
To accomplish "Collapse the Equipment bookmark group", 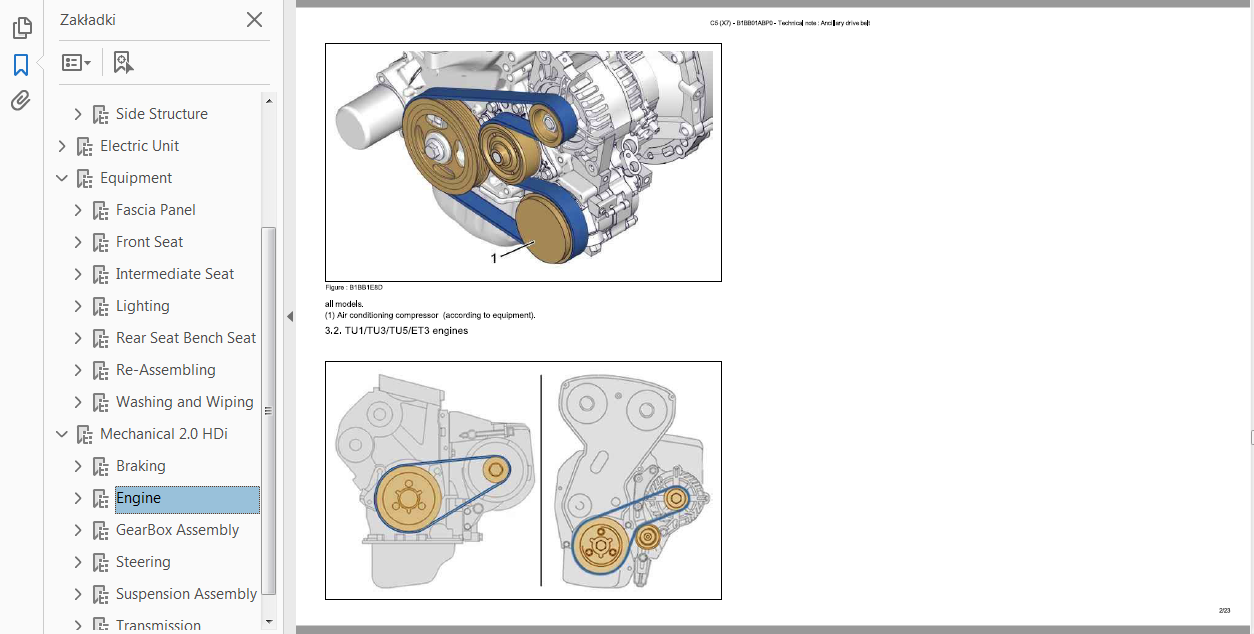I will coord(62,178).
